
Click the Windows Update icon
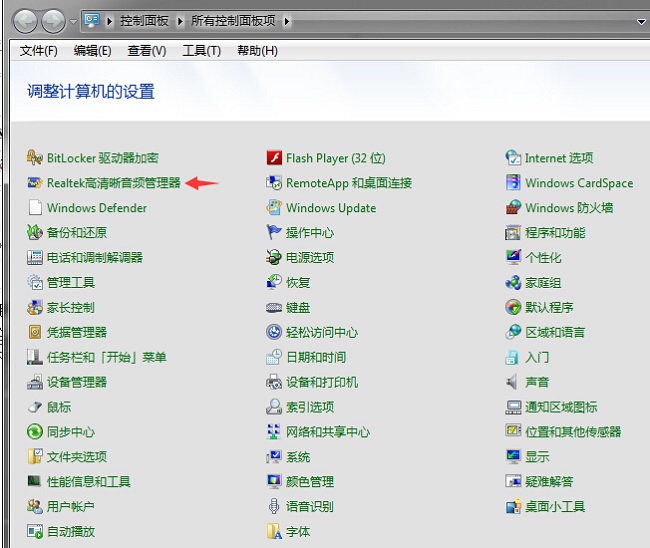pos(274,208)
